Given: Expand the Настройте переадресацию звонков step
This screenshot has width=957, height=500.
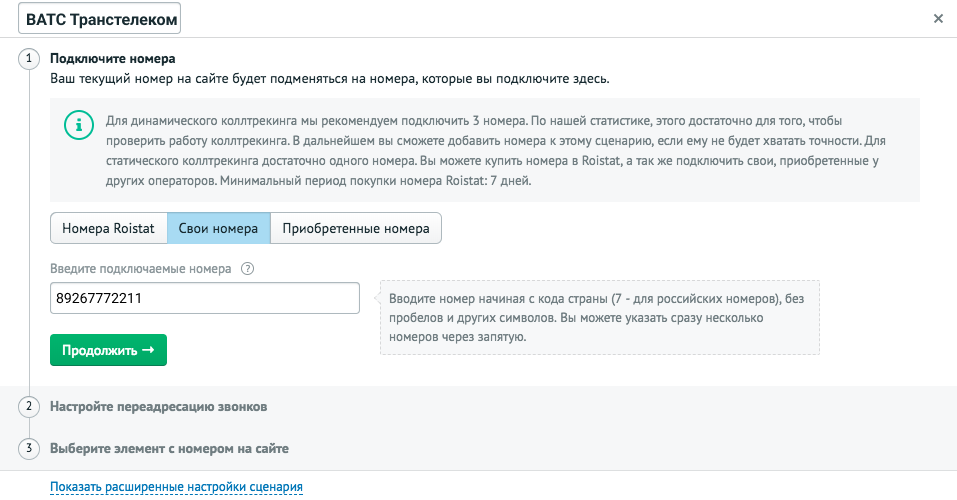Looking at the screenshot, I should click(158, 407).
